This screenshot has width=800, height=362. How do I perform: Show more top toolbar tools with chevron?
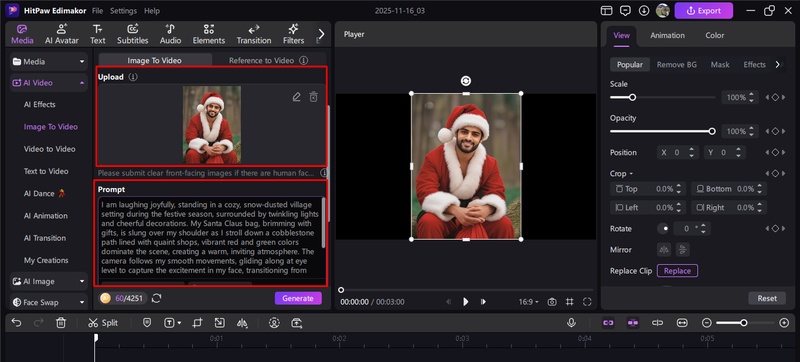pyautogui.click(x=321, y=34)
